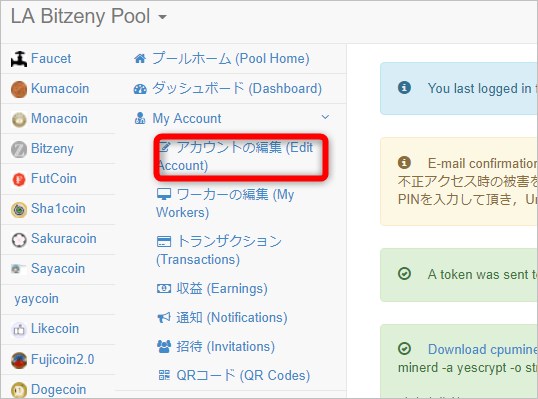Open the Fujicoin2.0 pool link
Viewport: 538px width, 399px height.
[62, 360]
